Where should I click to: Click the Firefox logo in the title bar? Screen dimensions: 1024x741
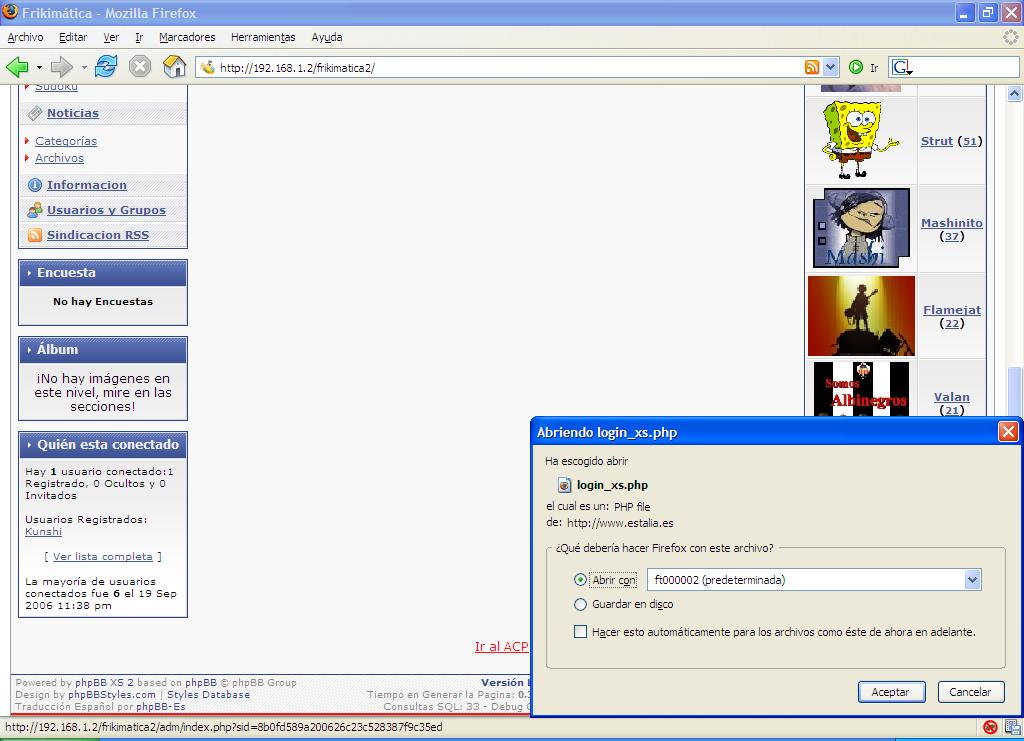click(10, 12)
